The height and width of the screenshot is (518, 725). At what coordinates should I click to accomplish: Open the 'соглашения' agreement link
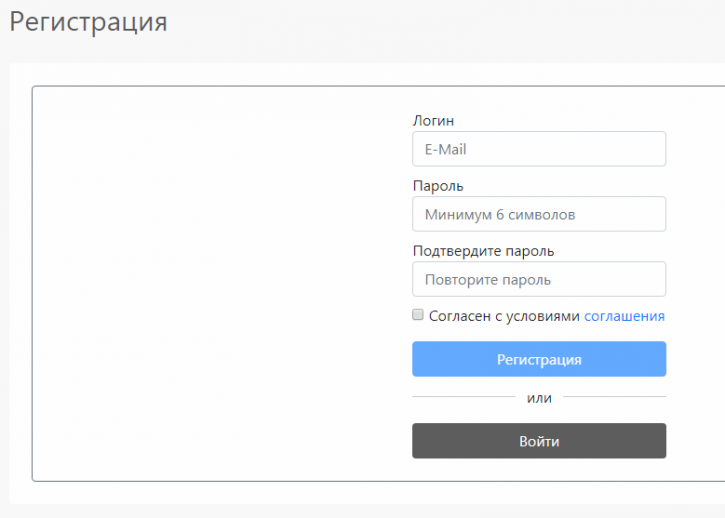pos(624,316)
